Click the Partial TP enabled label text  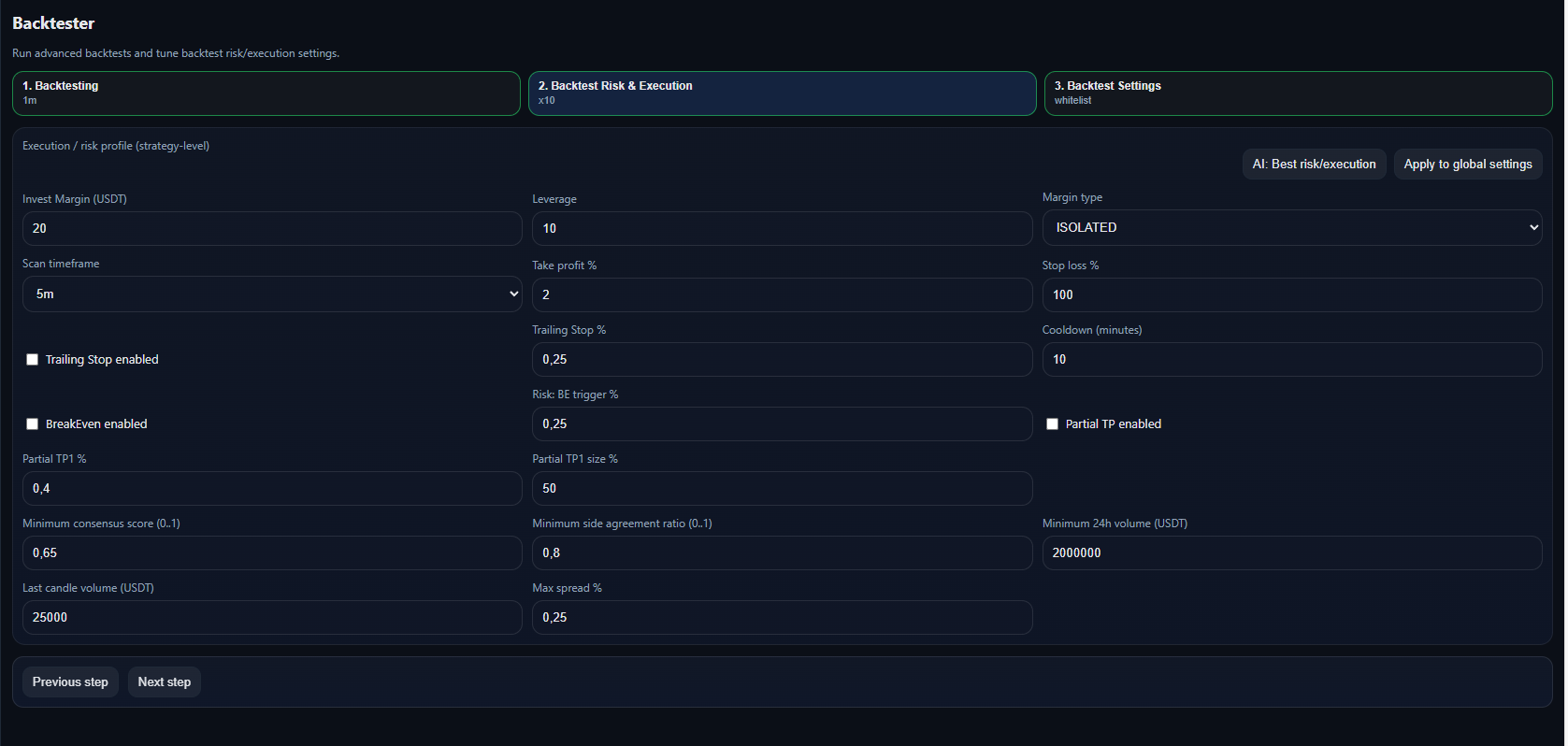point(1114,424)
